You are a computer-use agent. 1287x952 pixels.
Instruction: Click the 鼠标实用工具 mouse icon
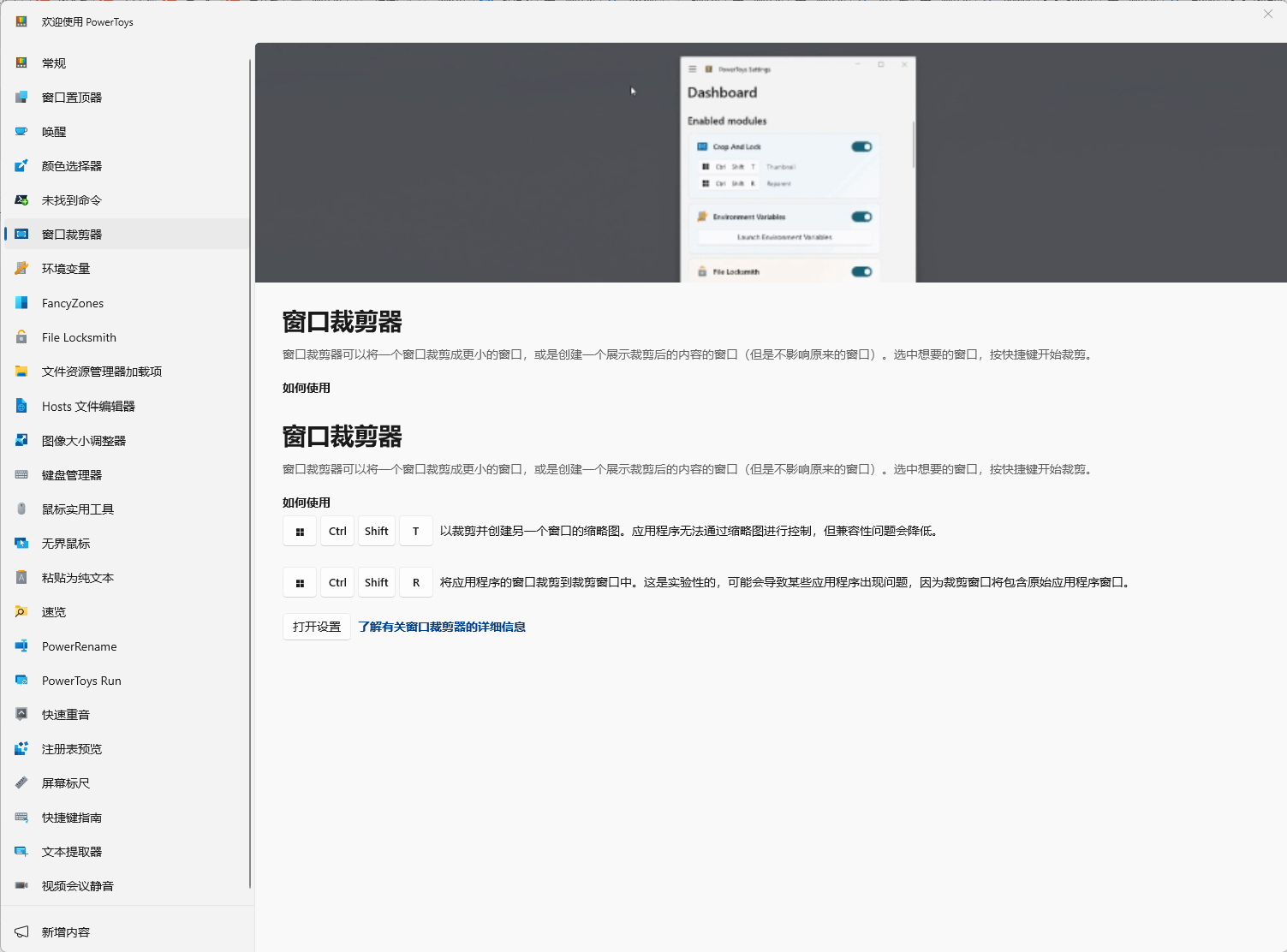pos(21,509)
